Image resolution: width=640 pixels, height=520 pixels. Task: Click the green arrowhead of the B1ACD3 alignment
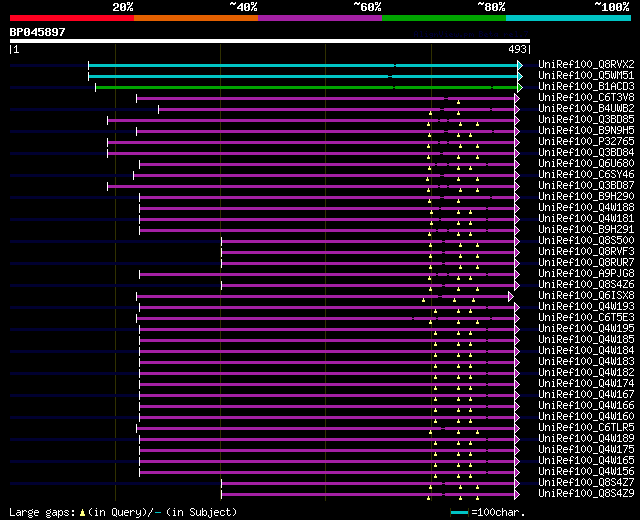click(520, 87)
